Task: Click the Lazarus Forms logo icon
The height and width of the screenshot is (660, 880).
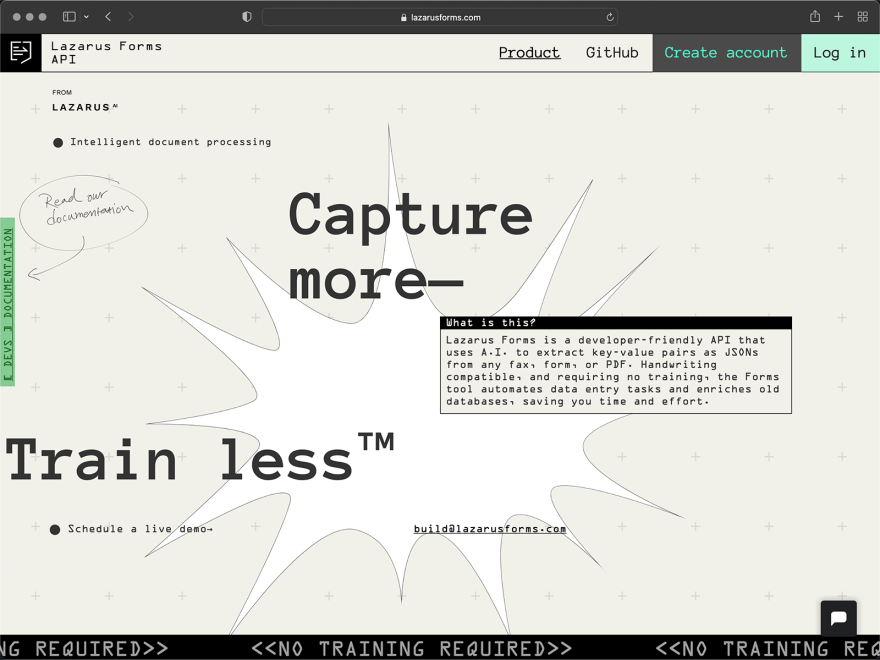Action: [x=21, y=53]
